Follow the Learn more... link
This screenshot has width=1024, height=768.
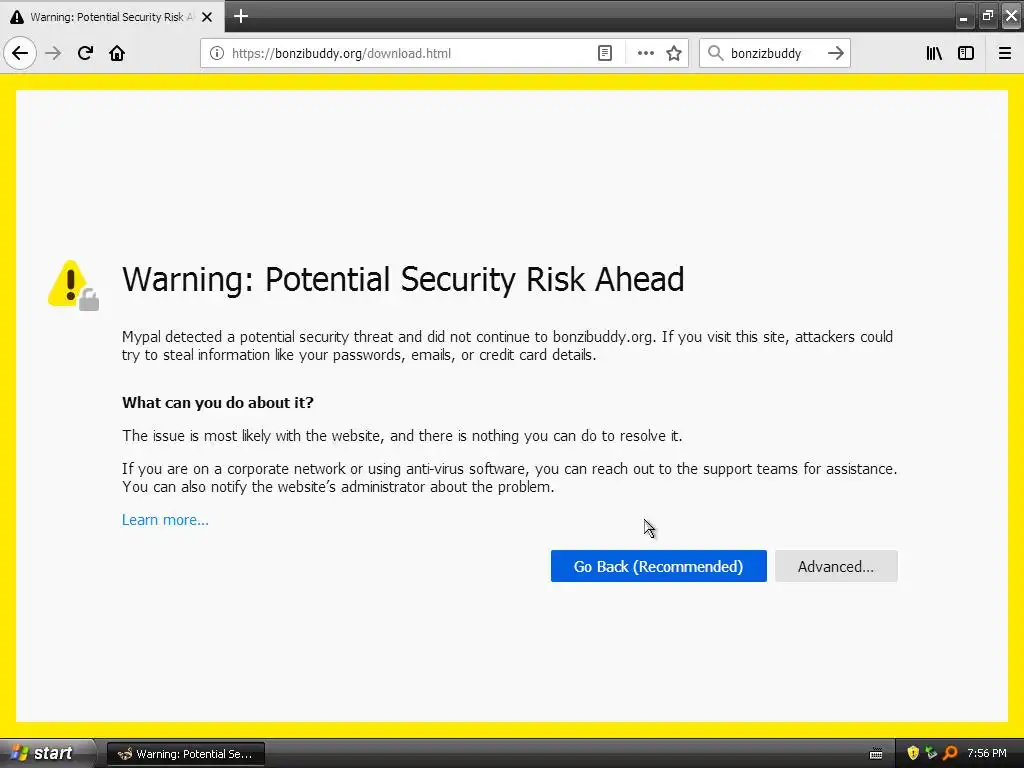[x=165, y=520]
